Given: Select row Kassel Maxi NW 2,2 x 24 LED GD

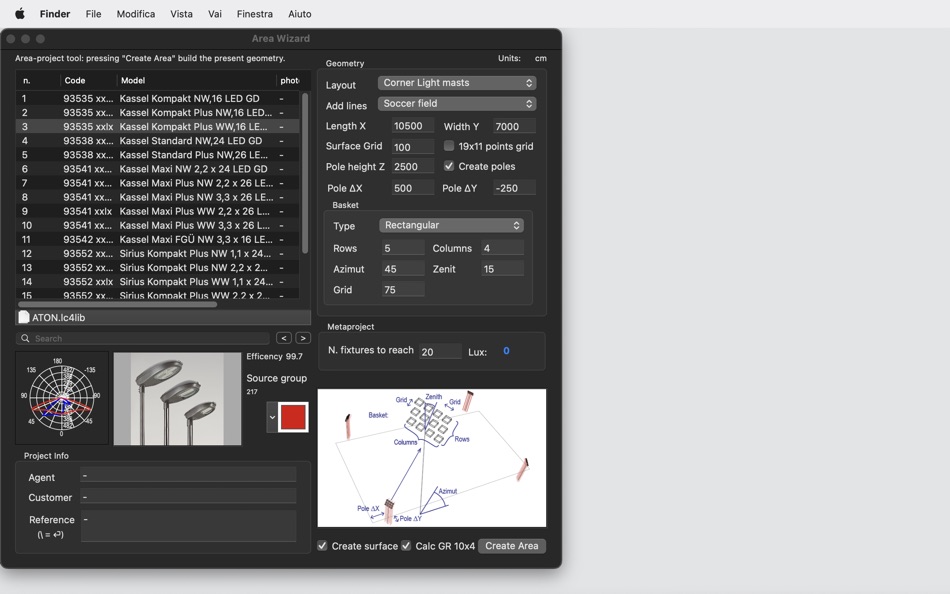Looking at the screenshot, I should 158,169.
